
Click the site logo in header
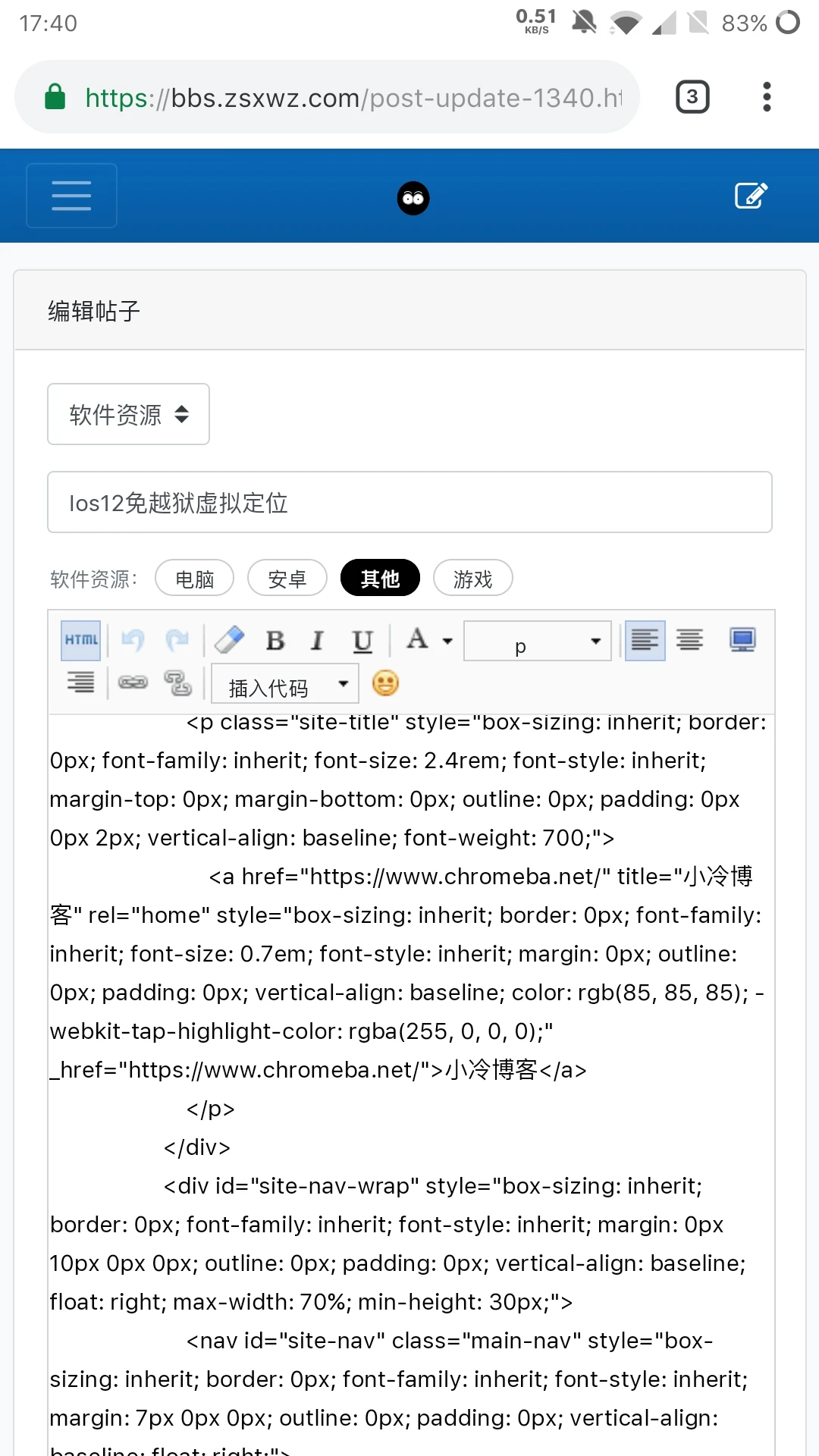coord(413,199)
